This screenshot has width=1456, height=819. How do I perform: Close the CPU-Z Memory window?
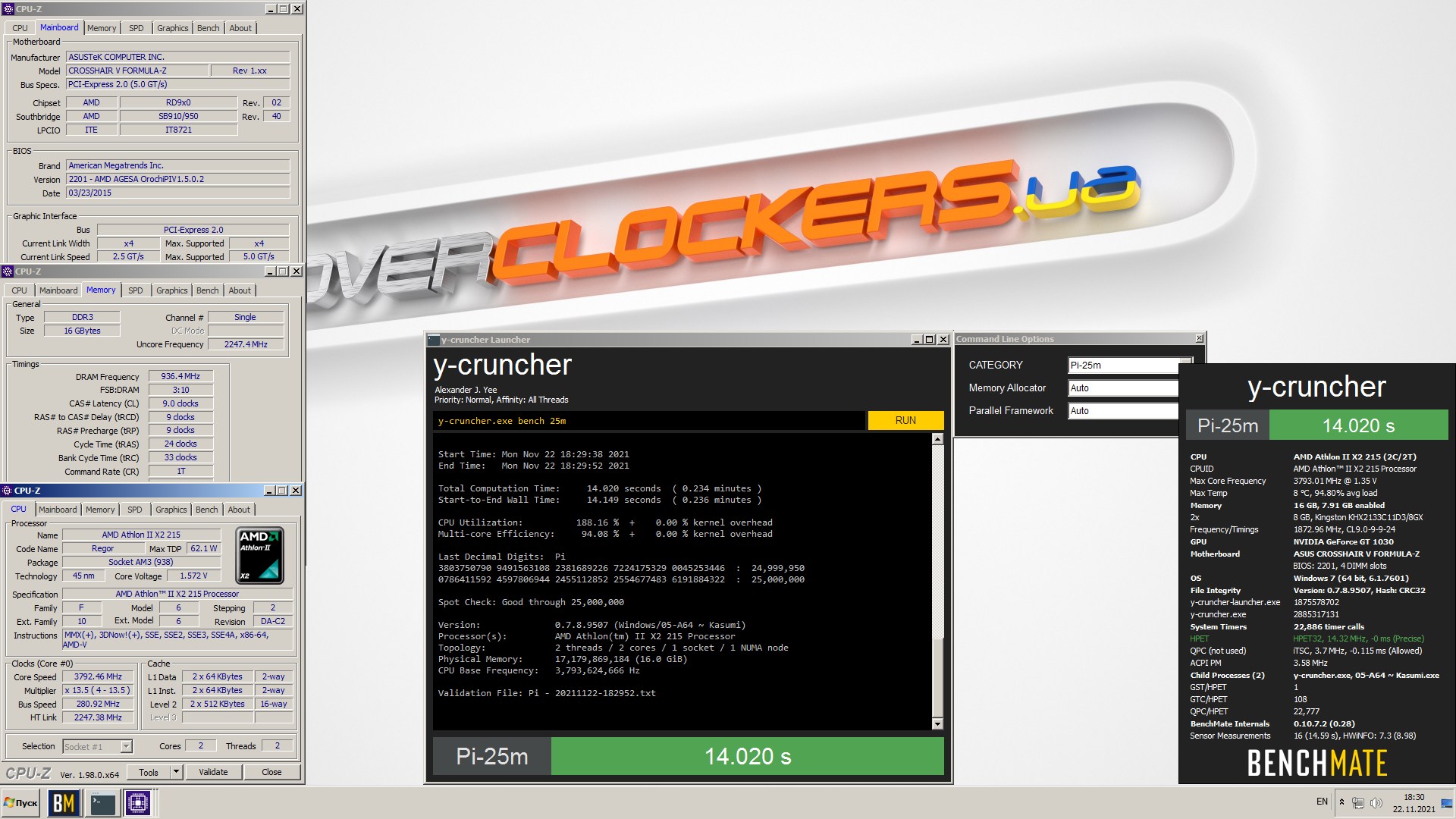point(297,271)
